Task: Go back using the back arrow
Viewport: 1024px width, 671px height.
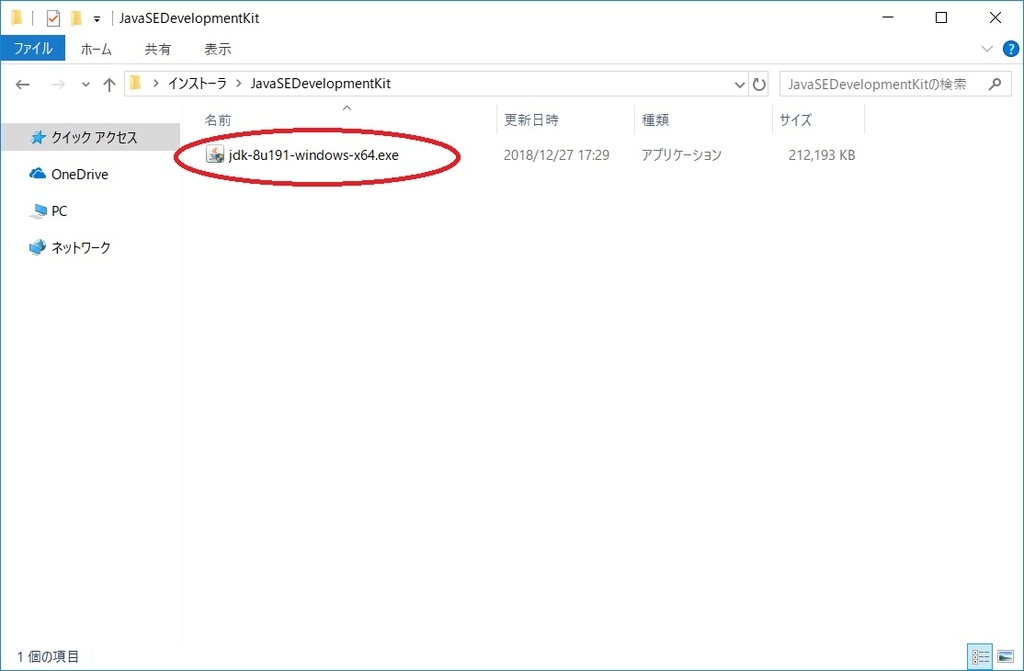Action: [x=23, y=84]
